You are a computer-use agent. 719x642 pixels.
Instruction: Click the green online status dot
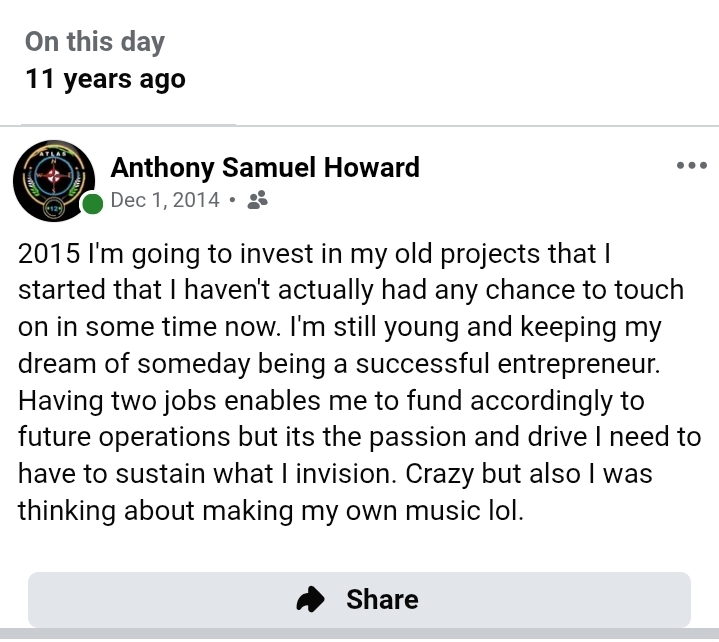(x=93, y=205)
